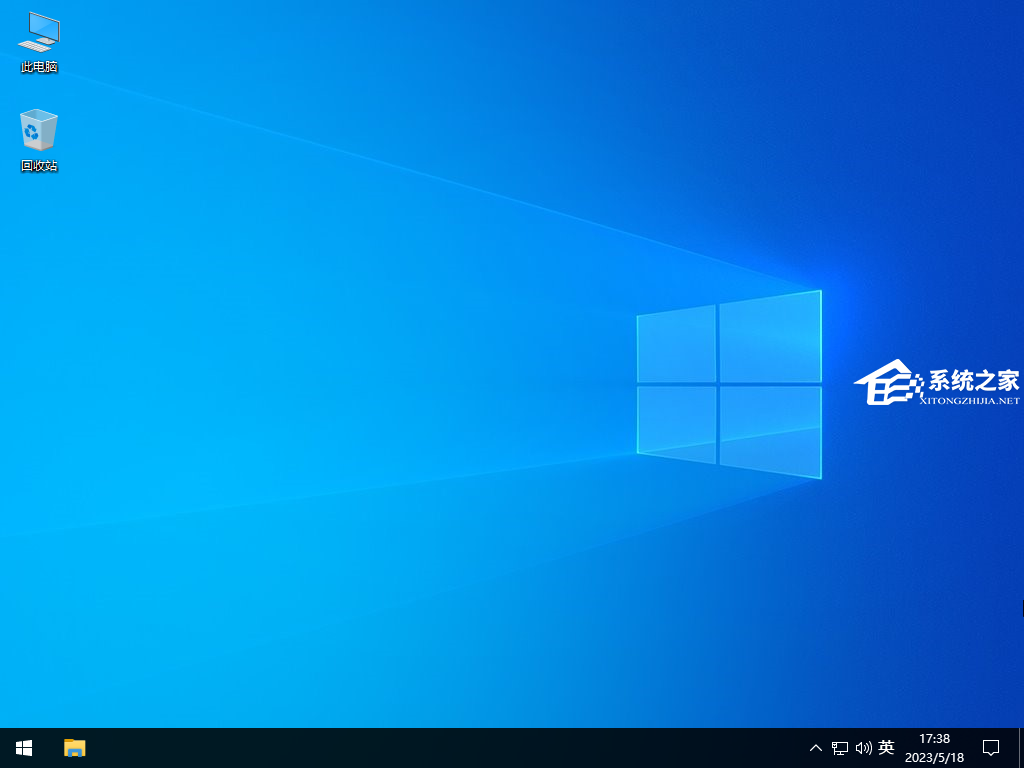
Task: Open the Windows Start menu
Action: click(24, 747)
